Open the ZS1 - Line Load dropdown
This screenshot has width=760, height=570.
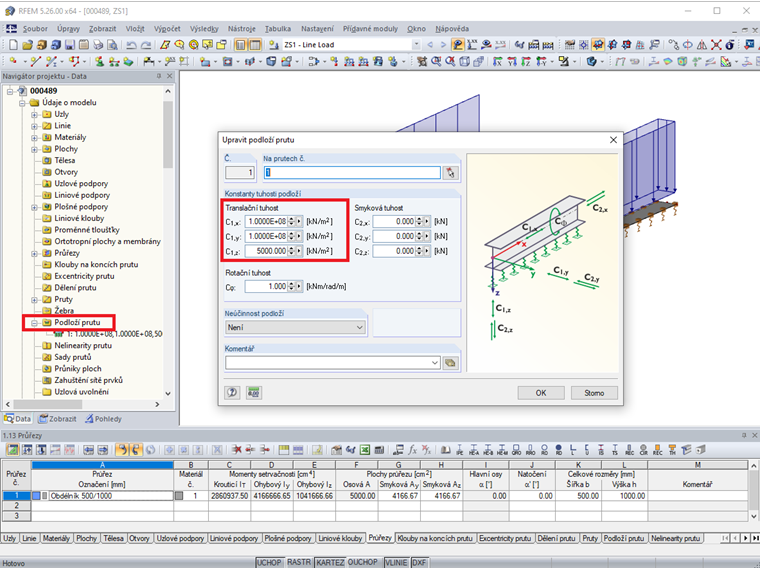416,45
